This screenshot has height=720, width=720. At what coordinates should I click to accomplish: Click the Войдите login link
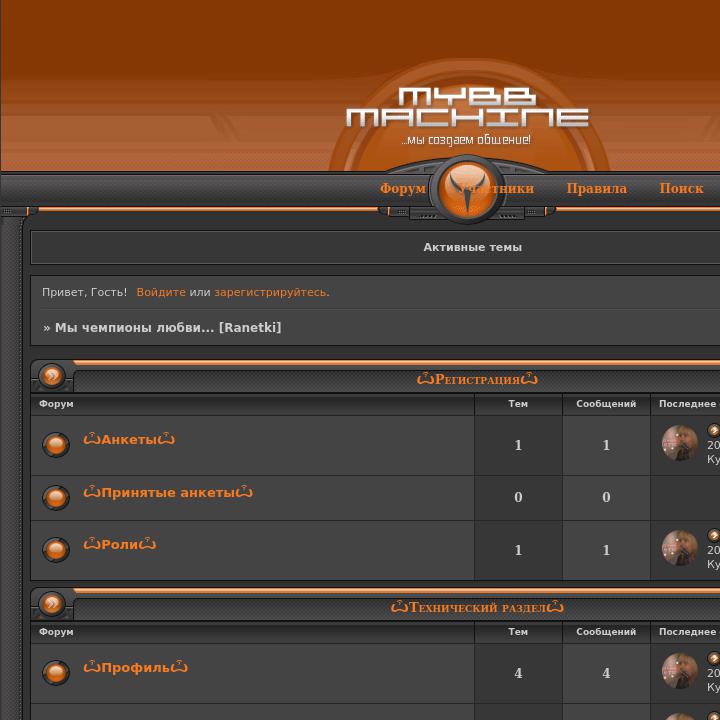(161, 292)
